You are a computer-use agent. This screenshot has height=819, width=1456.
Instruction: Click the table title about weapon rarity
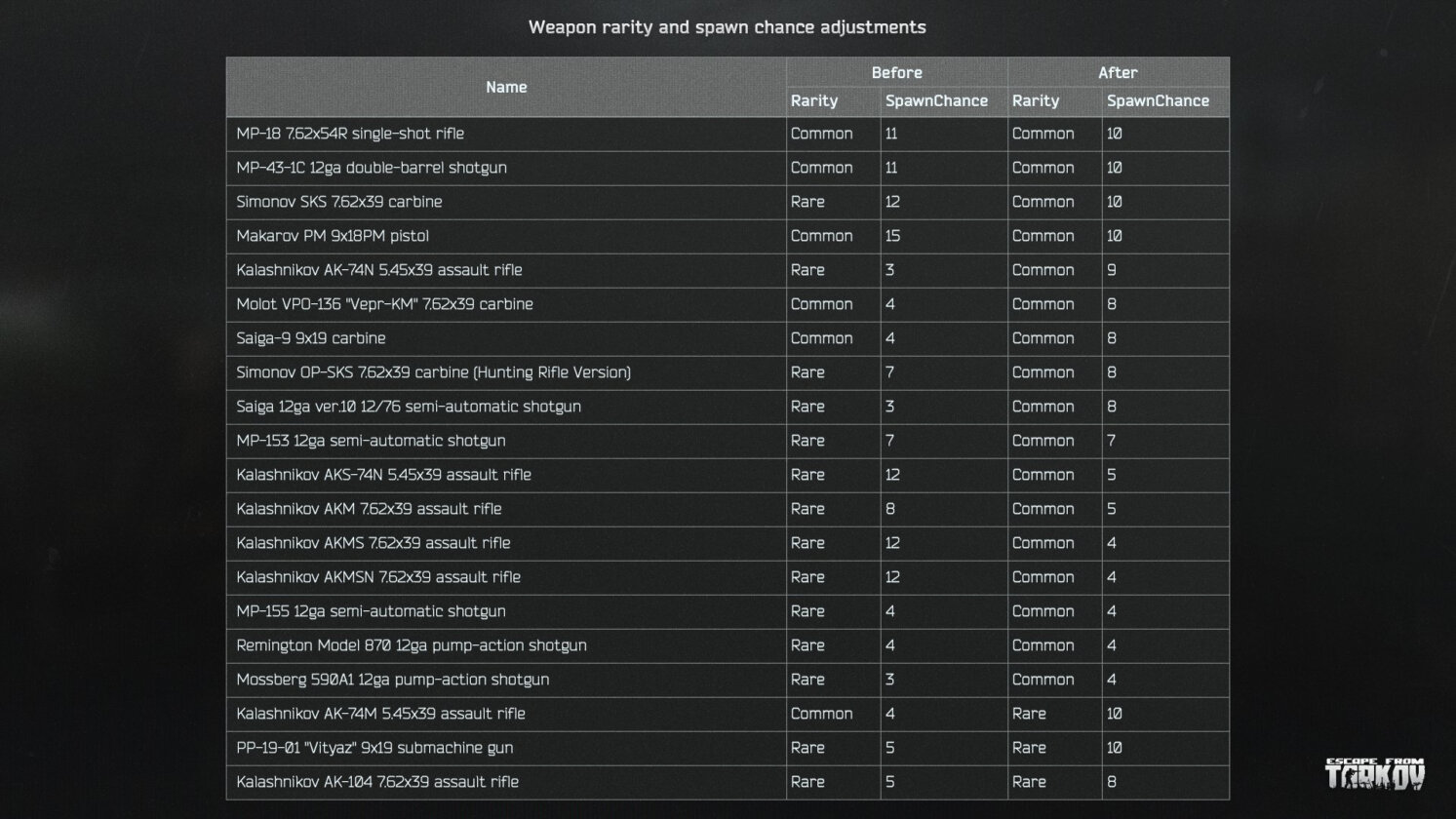click(727, 27)
